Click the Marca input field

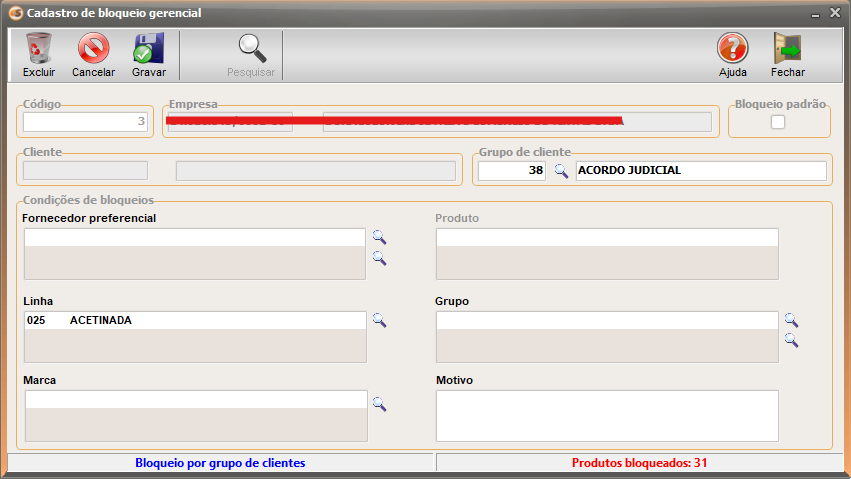tap(195, 400)
